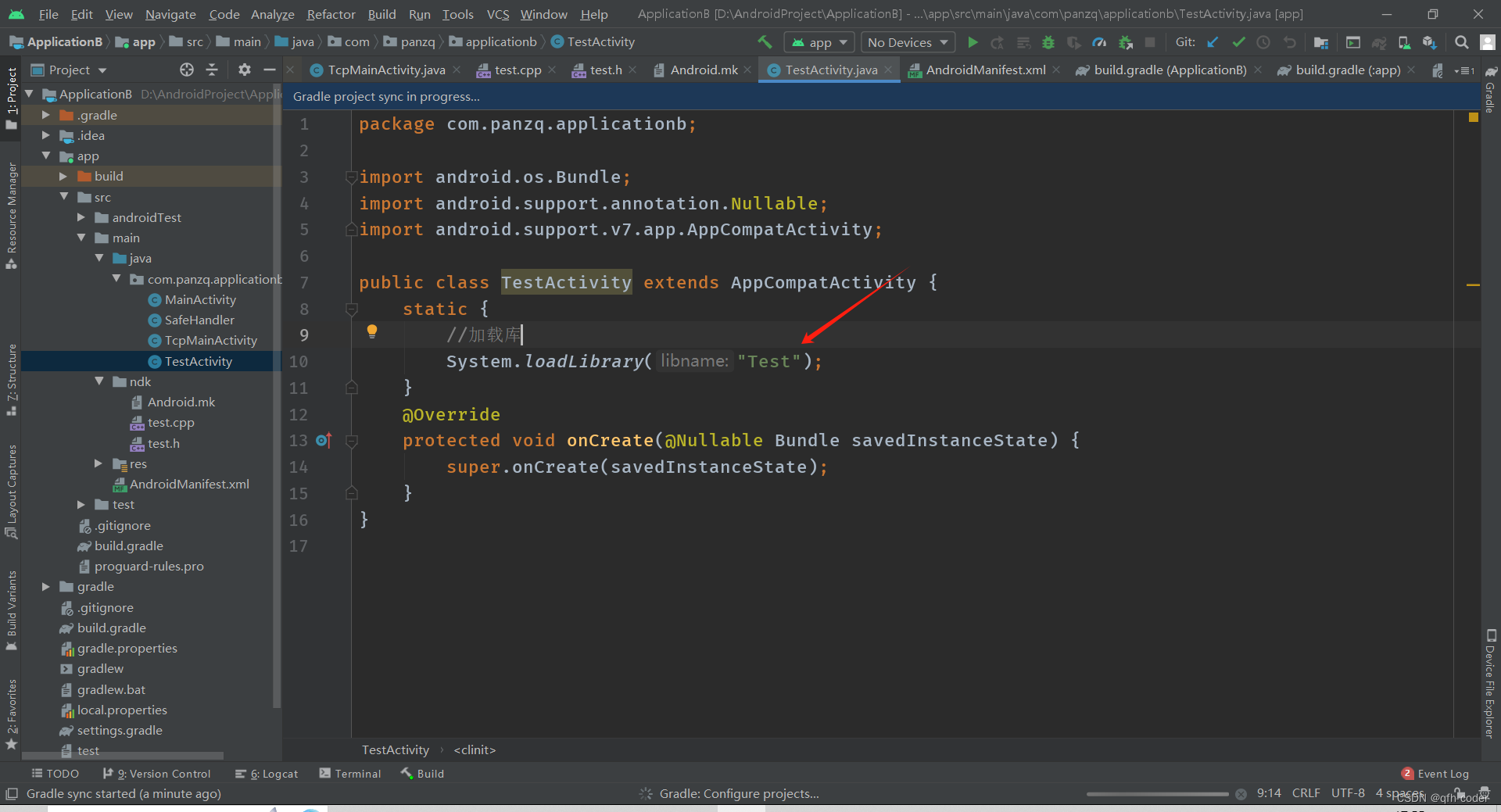Screen dimensions: 1501x812
Task: Click Git Update Project blue arrow
Action: pyautogui.click(x=1213, y=42)
